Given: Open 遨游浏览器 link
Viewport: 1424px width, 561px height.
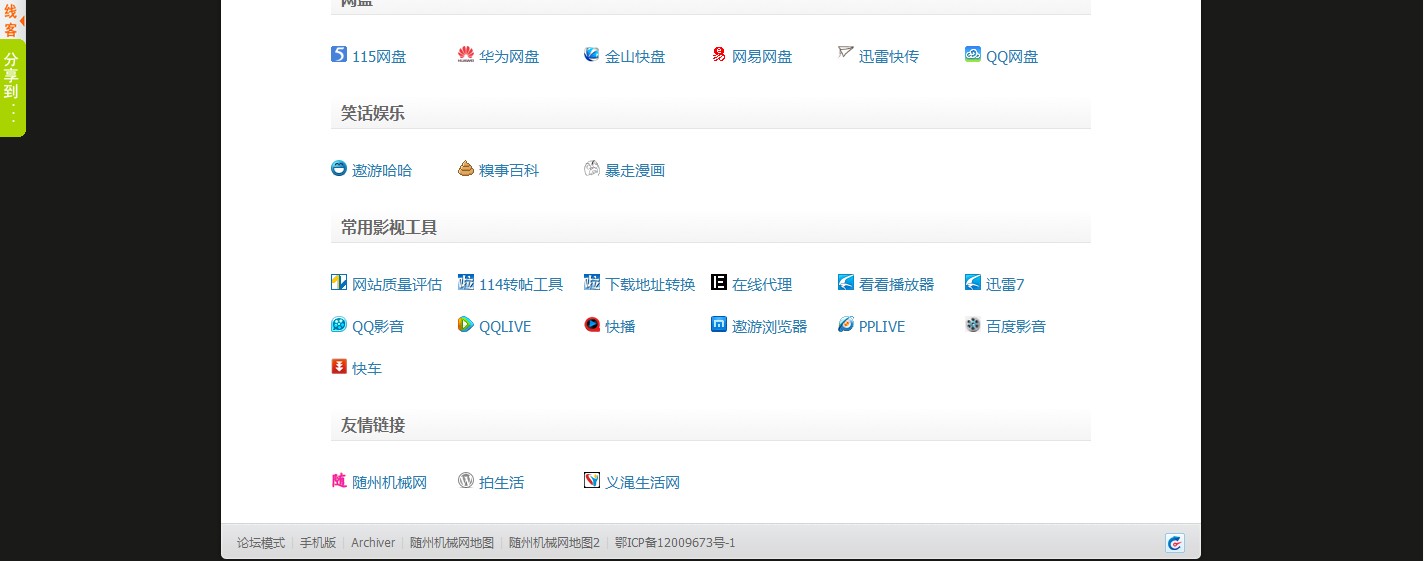Looking at the screenshot, I should [769, 327].
